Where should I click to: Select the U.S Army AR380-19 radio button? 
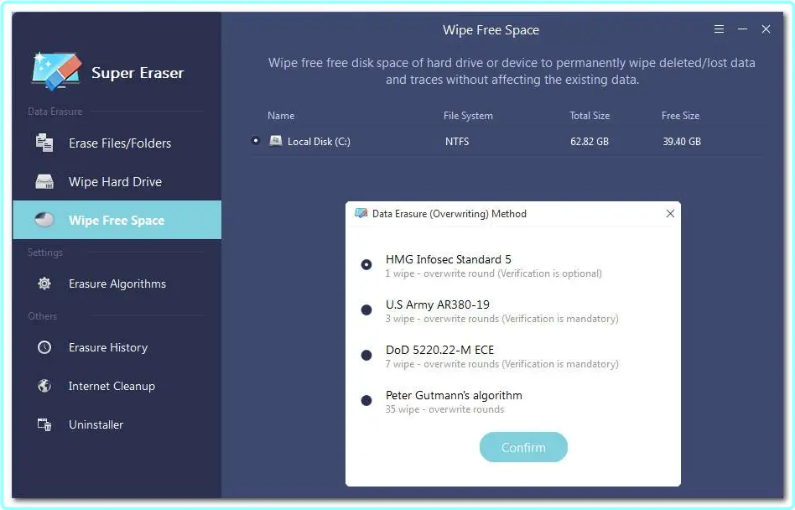click(x=366, y=310)
